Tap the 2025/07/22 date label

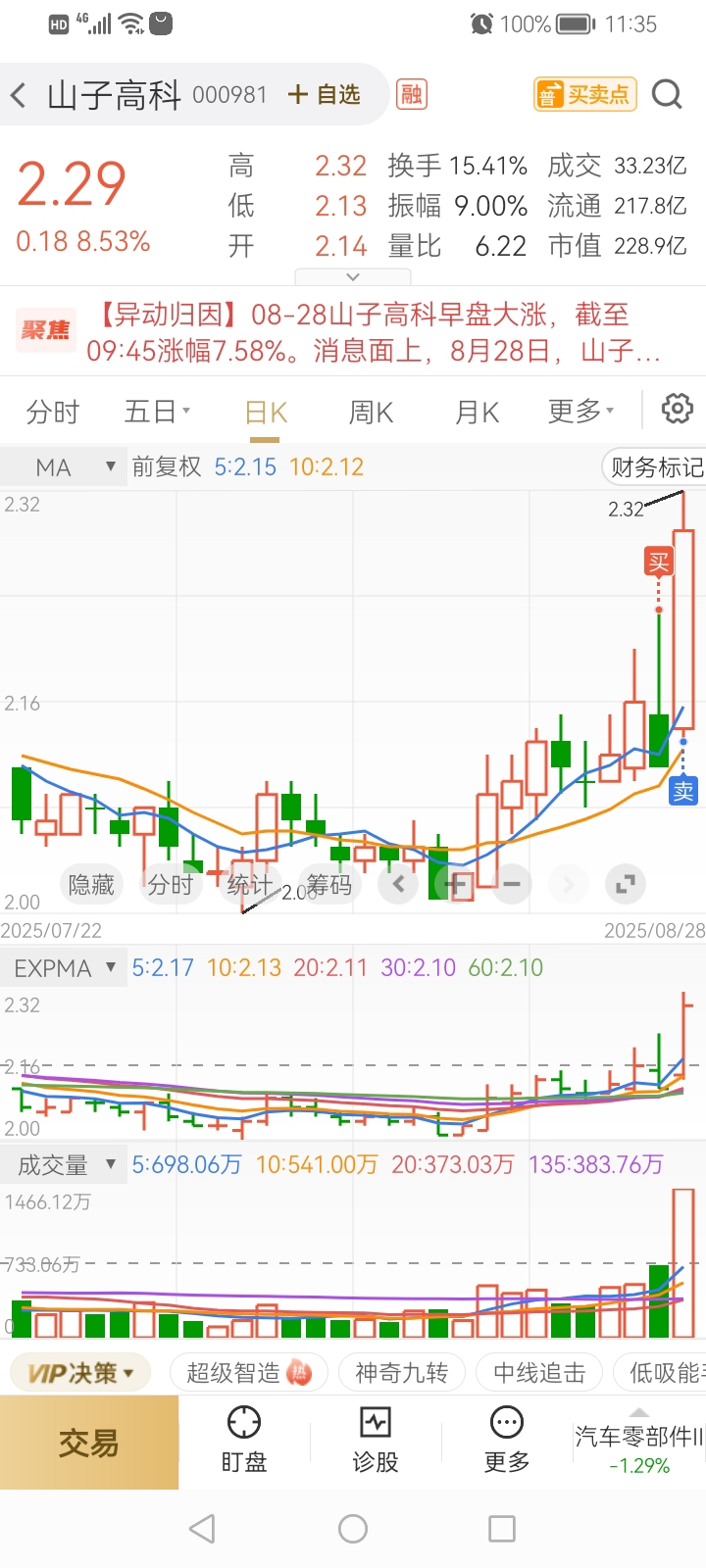[x=51, y=930]
